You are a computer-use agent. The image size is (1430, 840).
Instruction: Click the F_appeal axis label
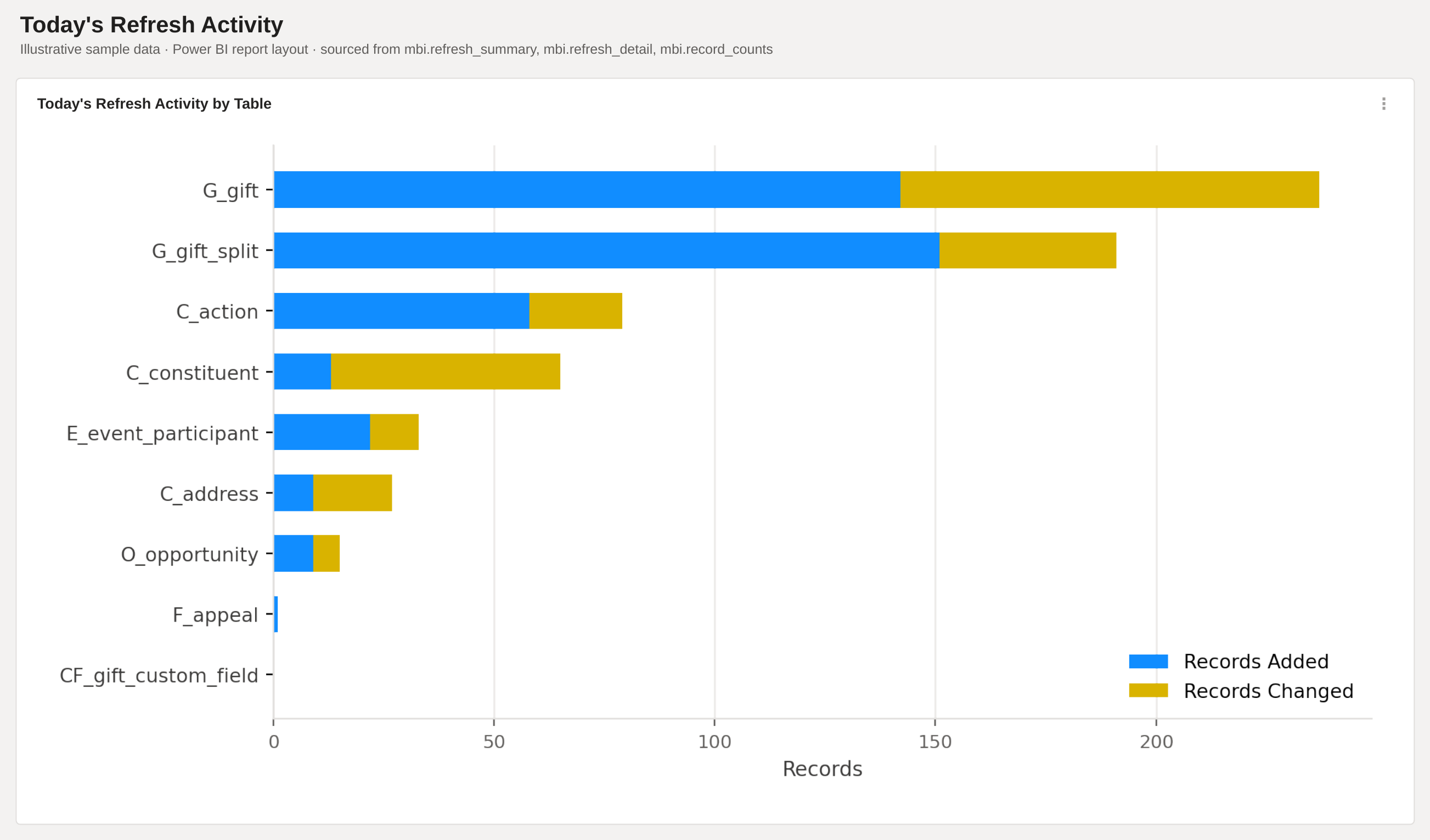pos(216,615)
